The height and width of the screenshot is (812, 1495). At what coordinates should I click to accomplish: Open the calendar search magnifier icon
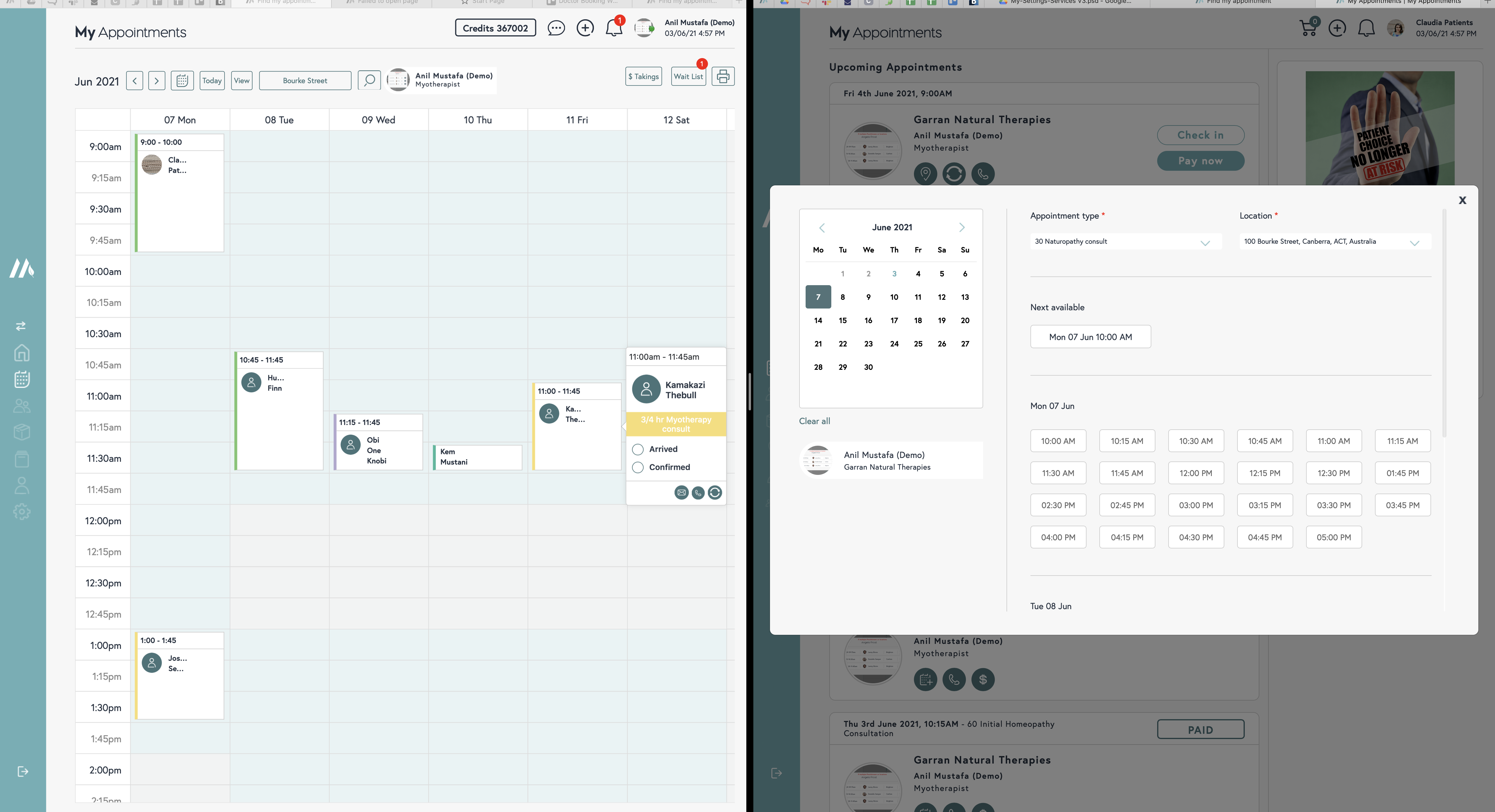369,80
